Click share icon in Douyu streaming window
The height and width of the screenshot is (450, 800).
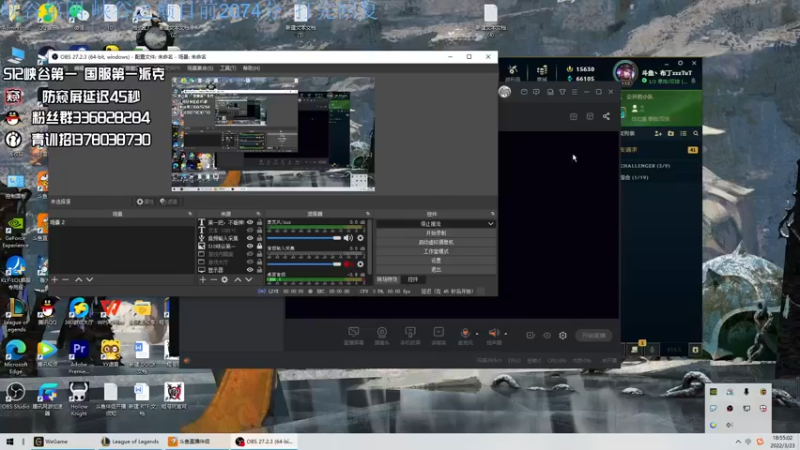coord(606,116)
